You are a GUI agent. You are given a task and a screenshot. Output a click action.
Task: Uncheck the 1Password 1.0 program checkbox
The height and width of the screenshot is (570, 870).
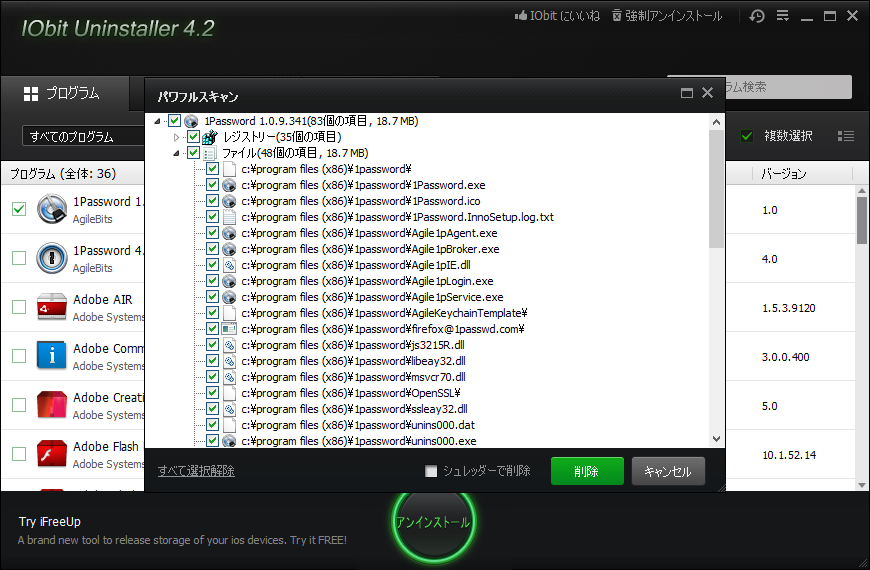click(19, 209)
